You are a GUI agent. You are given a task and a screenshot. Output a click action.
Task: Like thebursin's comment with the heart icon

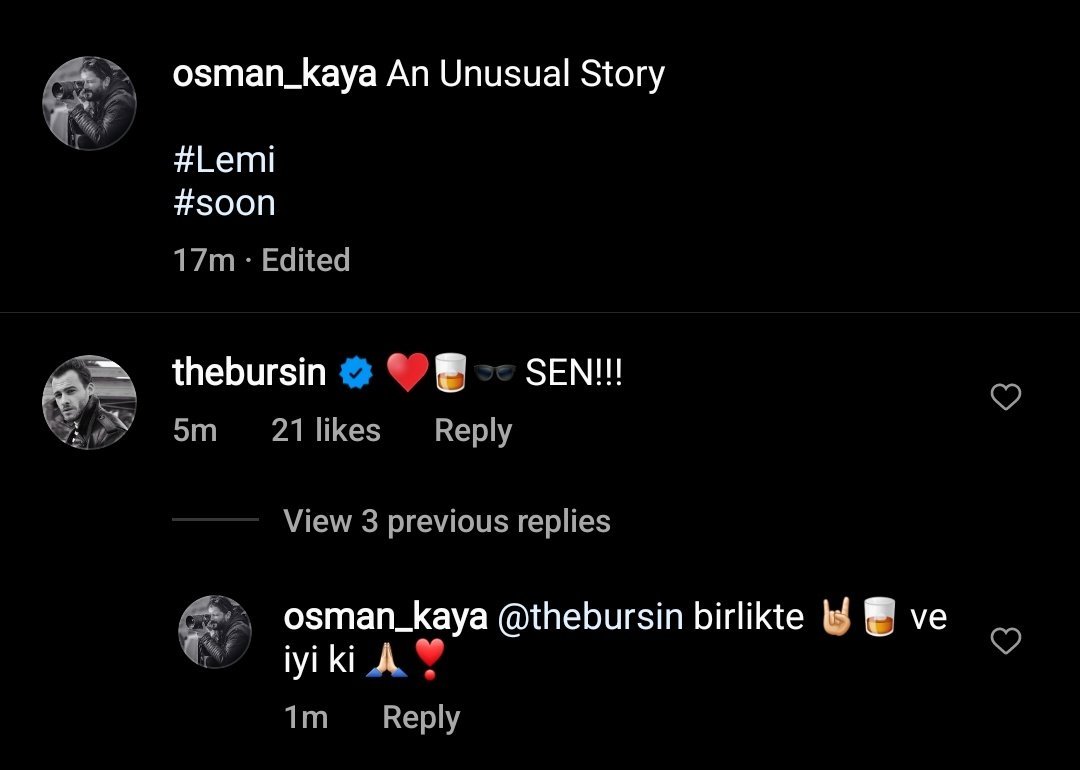click(x=1005, y=398)
